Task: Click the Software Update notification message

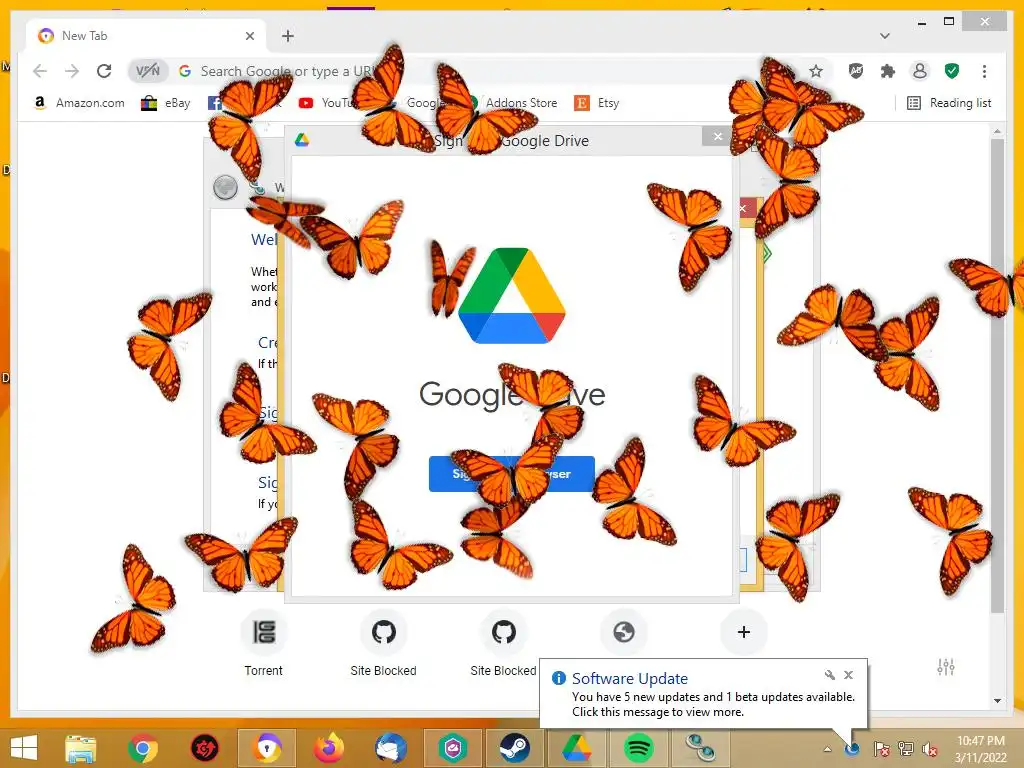Action: [713, 705]
